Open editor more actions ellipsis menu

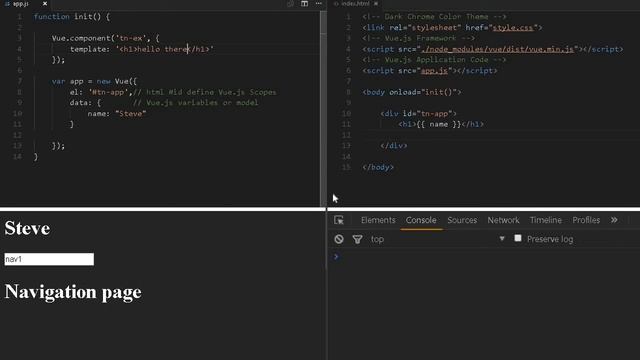(319, 4)
